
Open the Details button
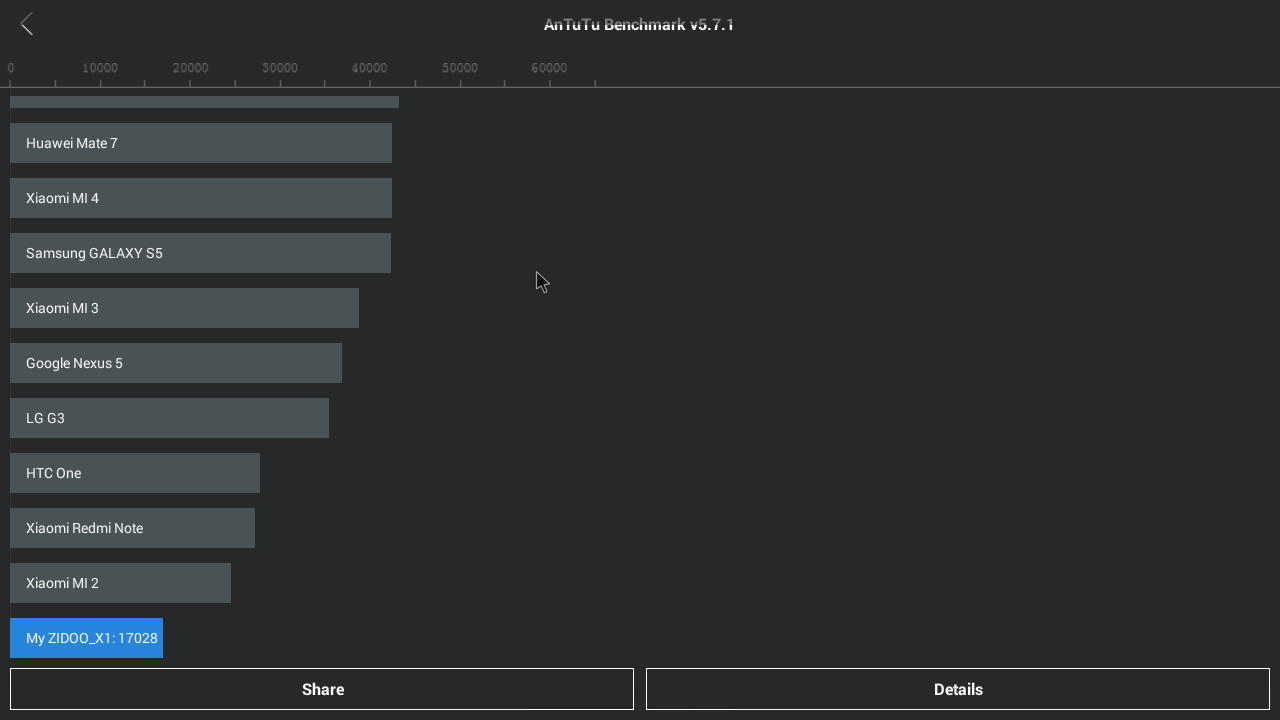(958, 689)
